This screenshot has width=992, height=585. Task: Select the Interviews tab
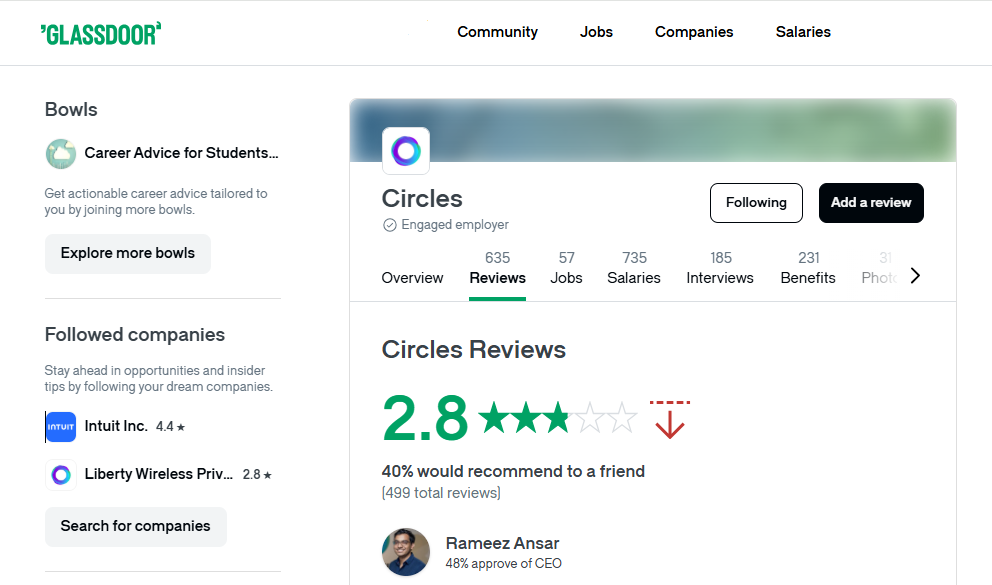coord(720,268)
